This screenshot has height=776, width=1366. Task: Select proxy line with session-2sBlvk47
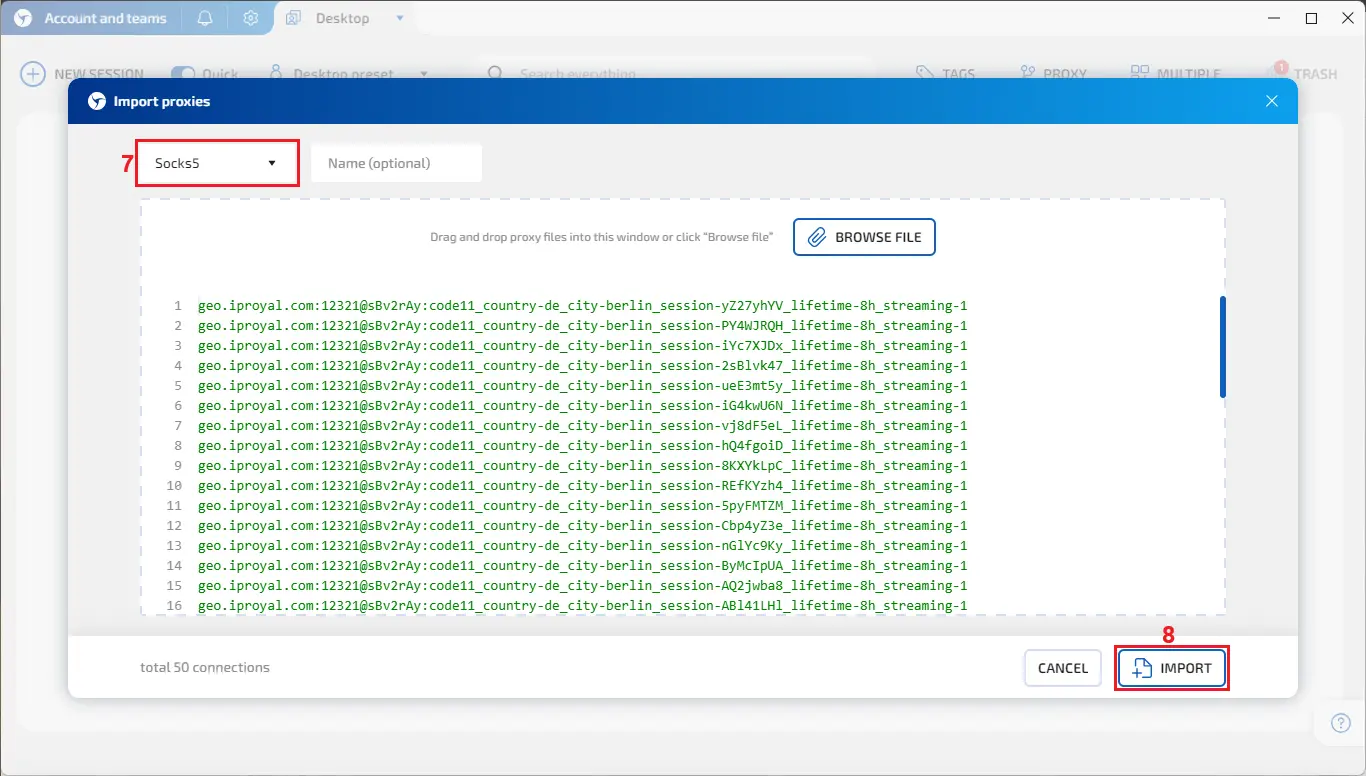[583, 366]
